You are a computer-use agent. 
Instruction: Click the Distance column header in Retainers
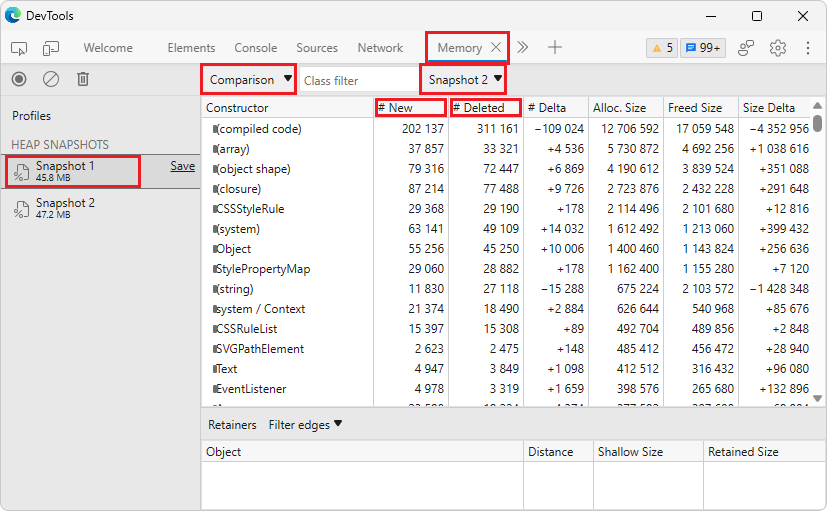558,452
